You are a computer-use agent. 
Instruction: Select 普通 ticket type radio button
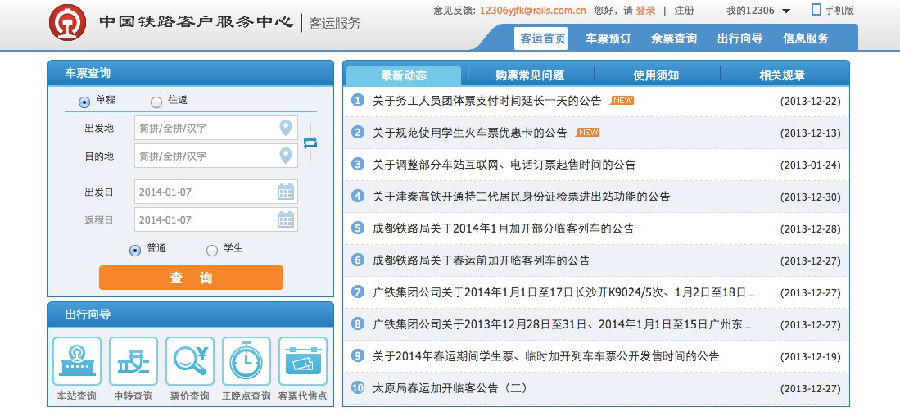(x=135, y=250)
